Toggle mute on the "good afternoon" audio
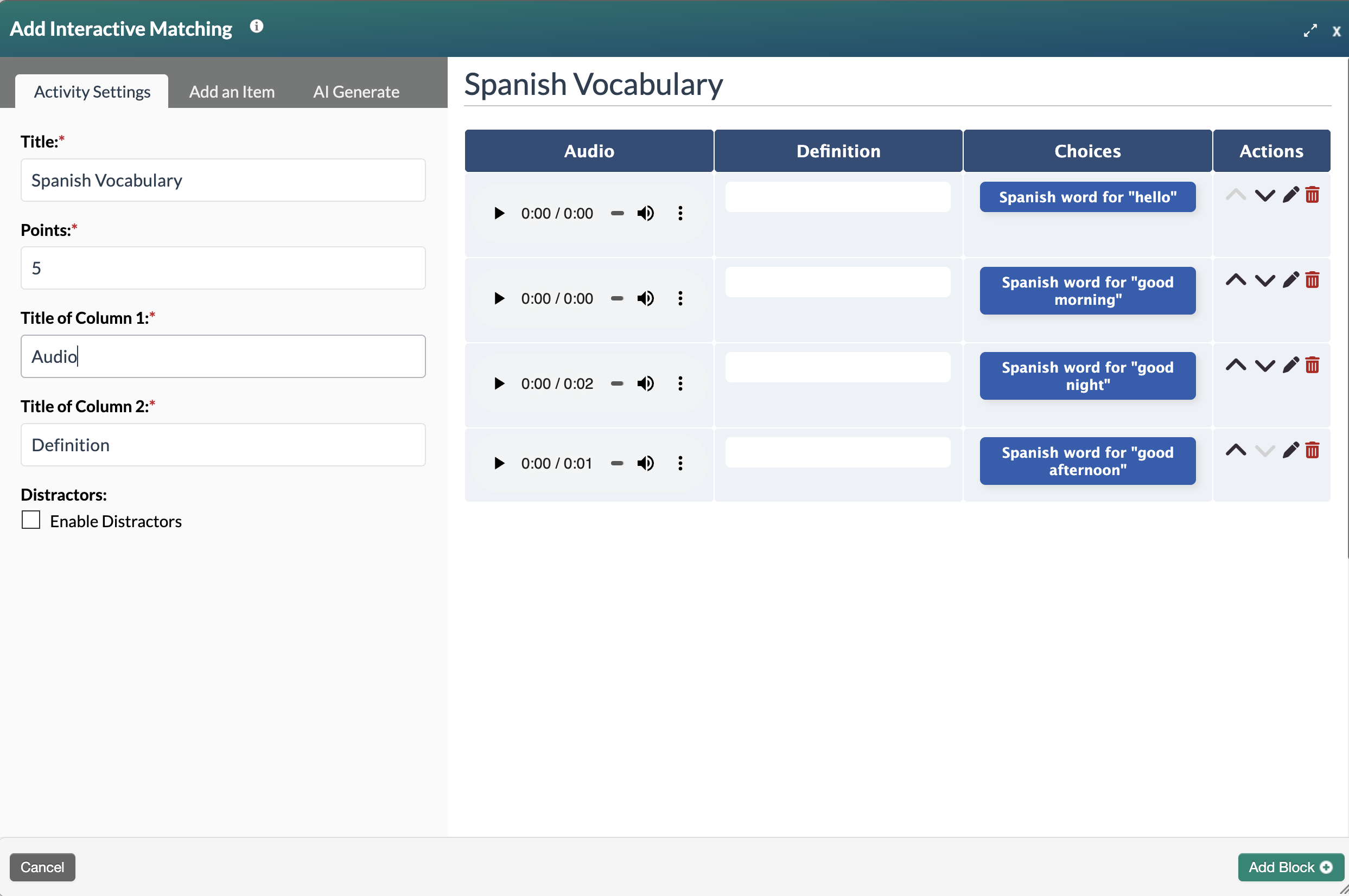 [645, 463]
